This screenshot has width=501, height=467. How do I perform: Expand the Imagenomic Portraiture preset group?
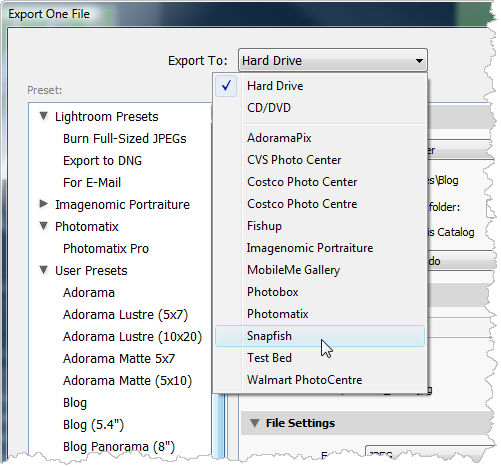[43, 204]
